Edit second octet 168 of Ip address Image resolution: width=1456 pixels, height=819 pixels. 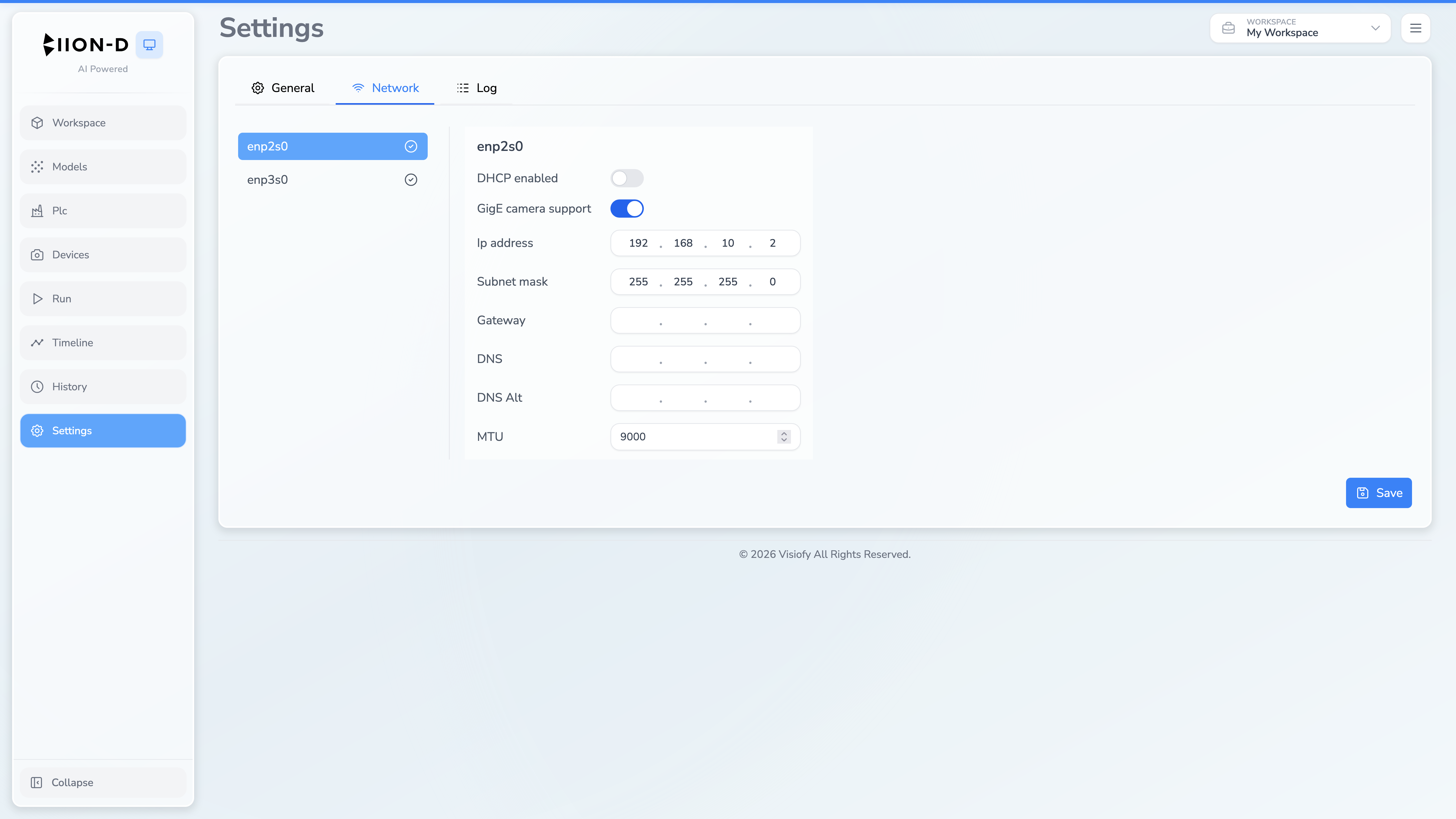click(683, 243)
